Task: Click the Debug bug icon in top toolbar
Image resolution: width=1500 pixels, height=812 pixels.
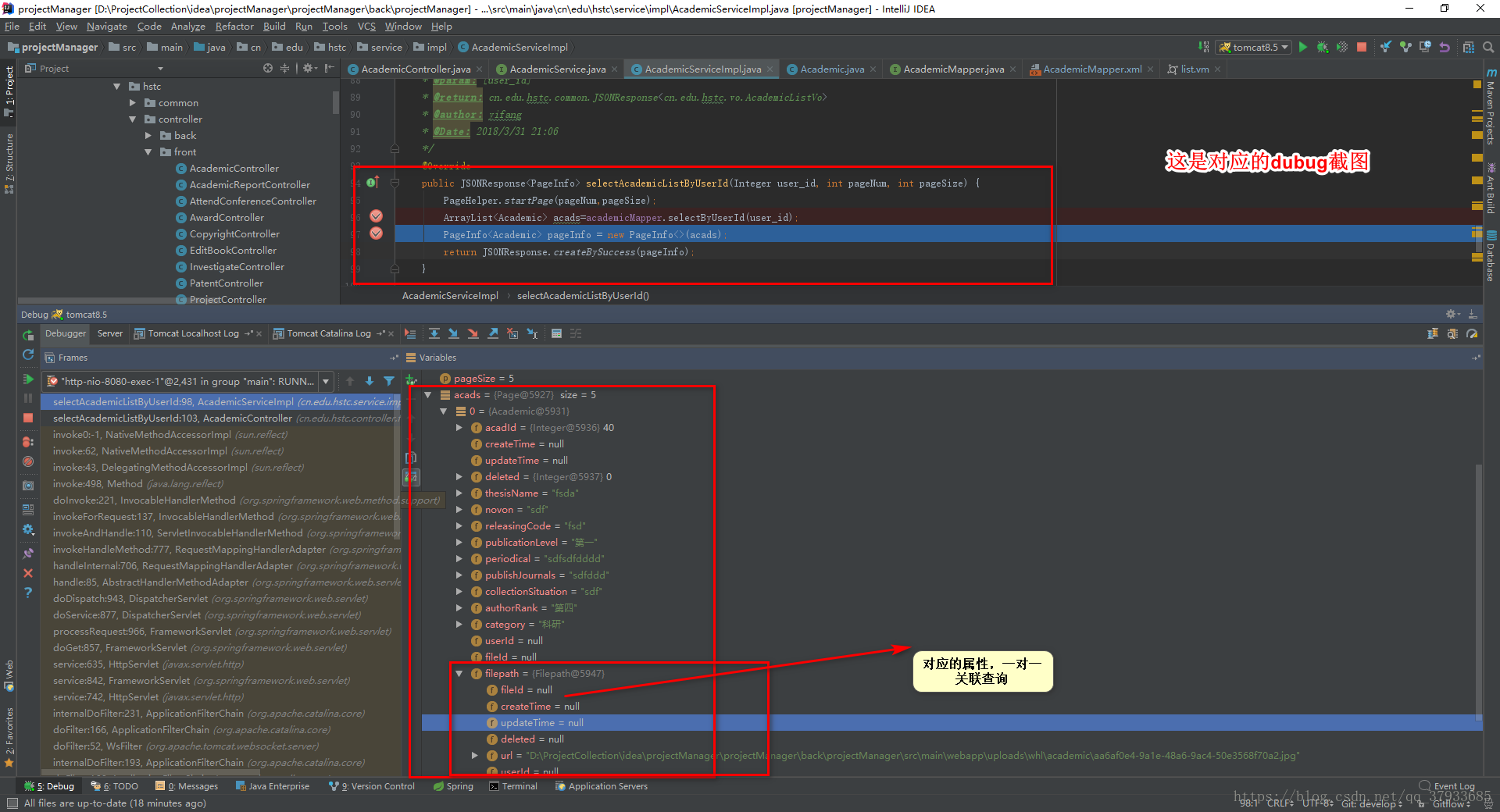Action: (x=1323, y=47)
